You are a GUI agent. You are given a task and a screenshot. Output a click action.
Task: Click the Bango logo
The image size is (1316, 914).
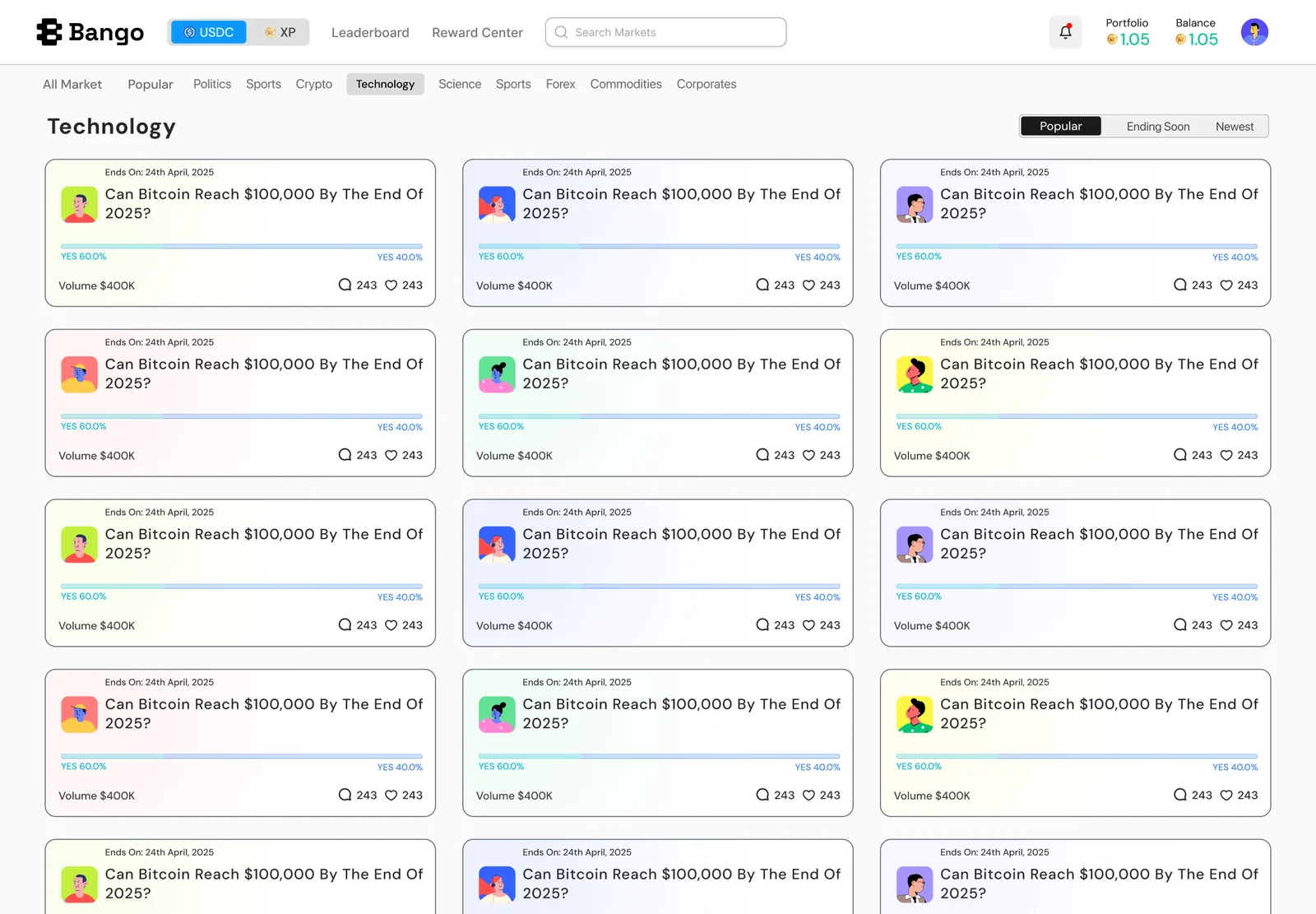[x=90, y=32]
